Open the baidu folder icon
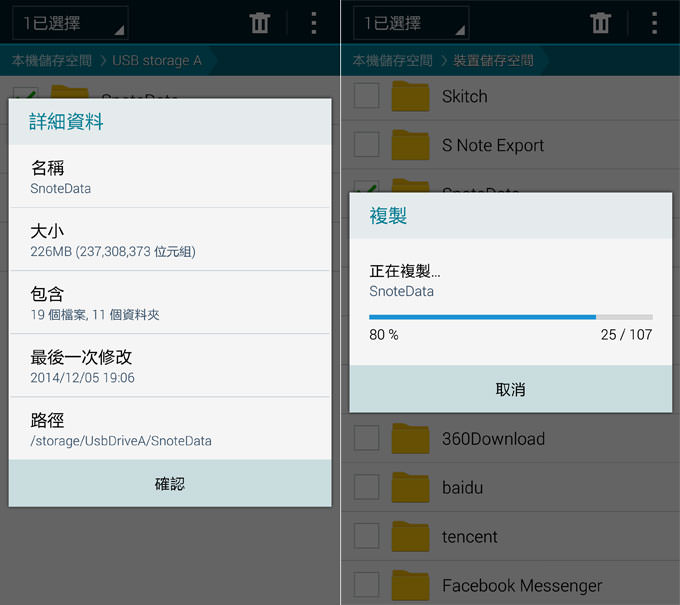This screenshot has height=605, width=680. tap(410, 488)
